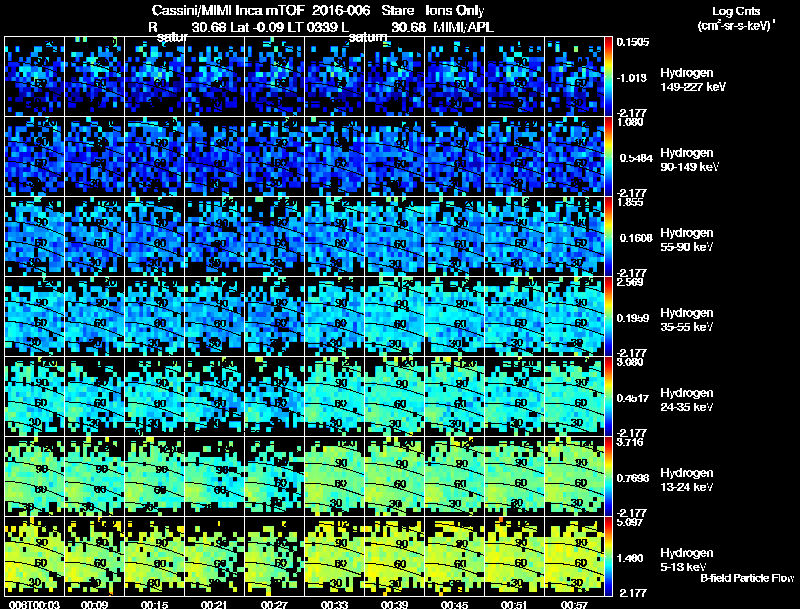Click the '006T00:03' time label

pos(34,604)
